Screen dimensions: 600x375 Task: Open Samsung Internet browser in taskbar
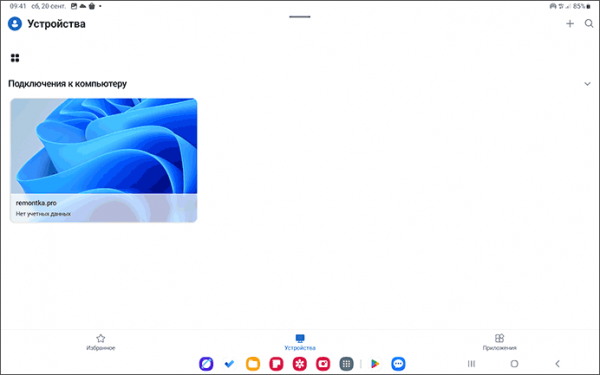[206, 364]
